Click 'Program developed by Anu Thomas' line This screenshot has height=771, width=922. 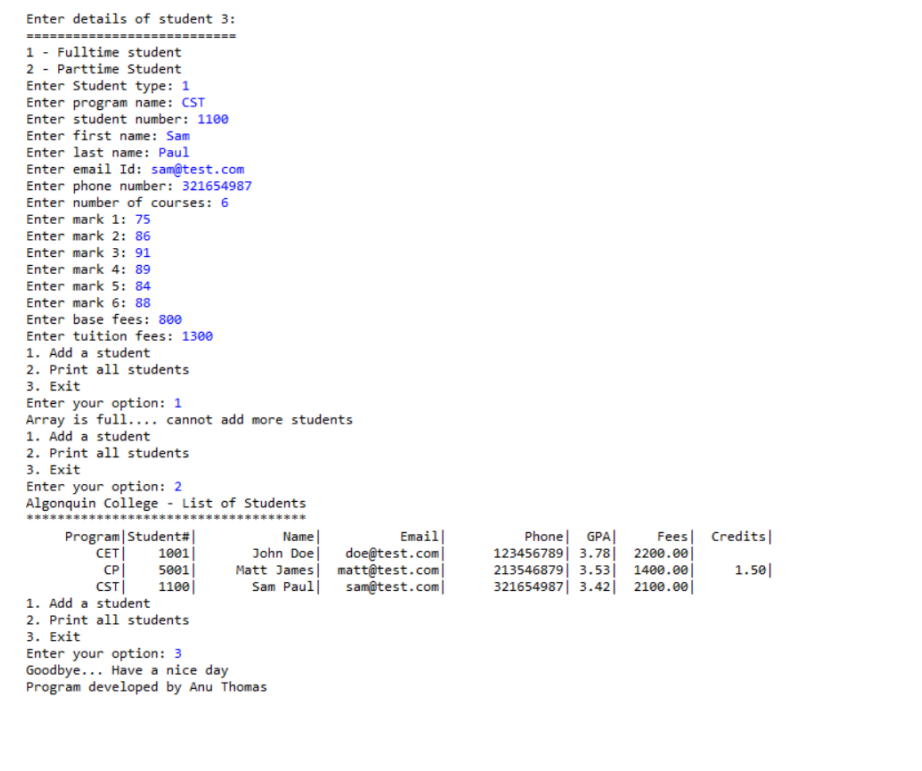(146, 687)
